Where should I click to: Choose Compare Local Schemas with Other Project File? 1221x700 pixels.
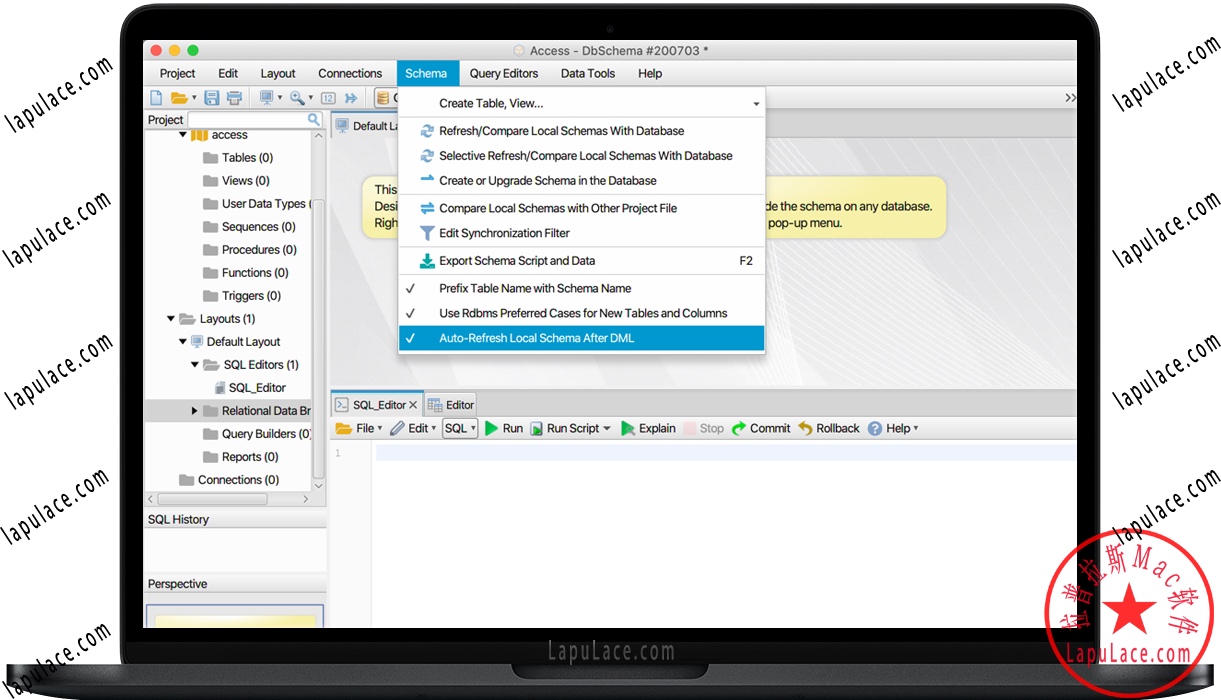pos(581,208)
